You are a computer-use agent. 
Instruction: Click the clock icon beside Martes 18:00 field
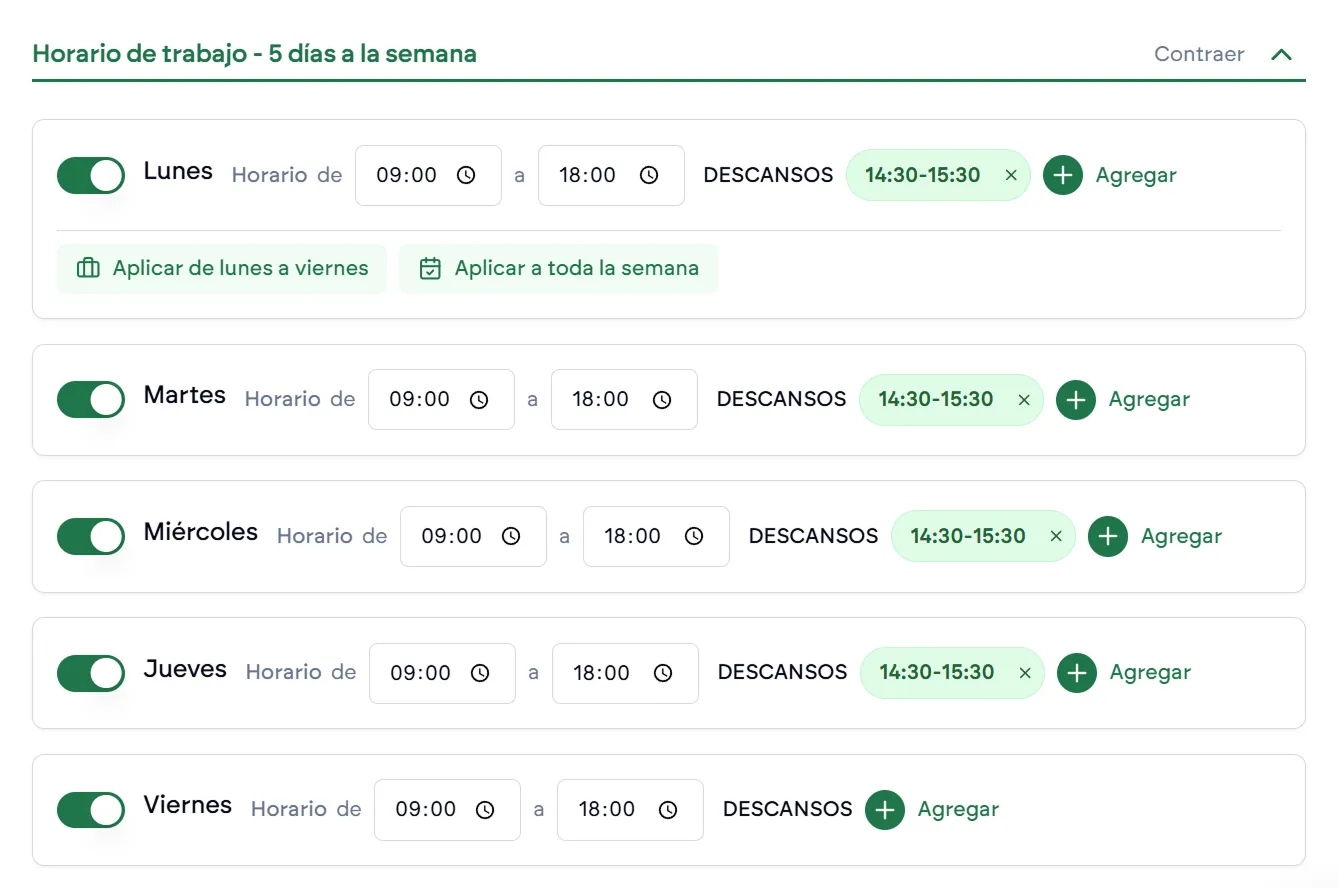coord(662,399)
